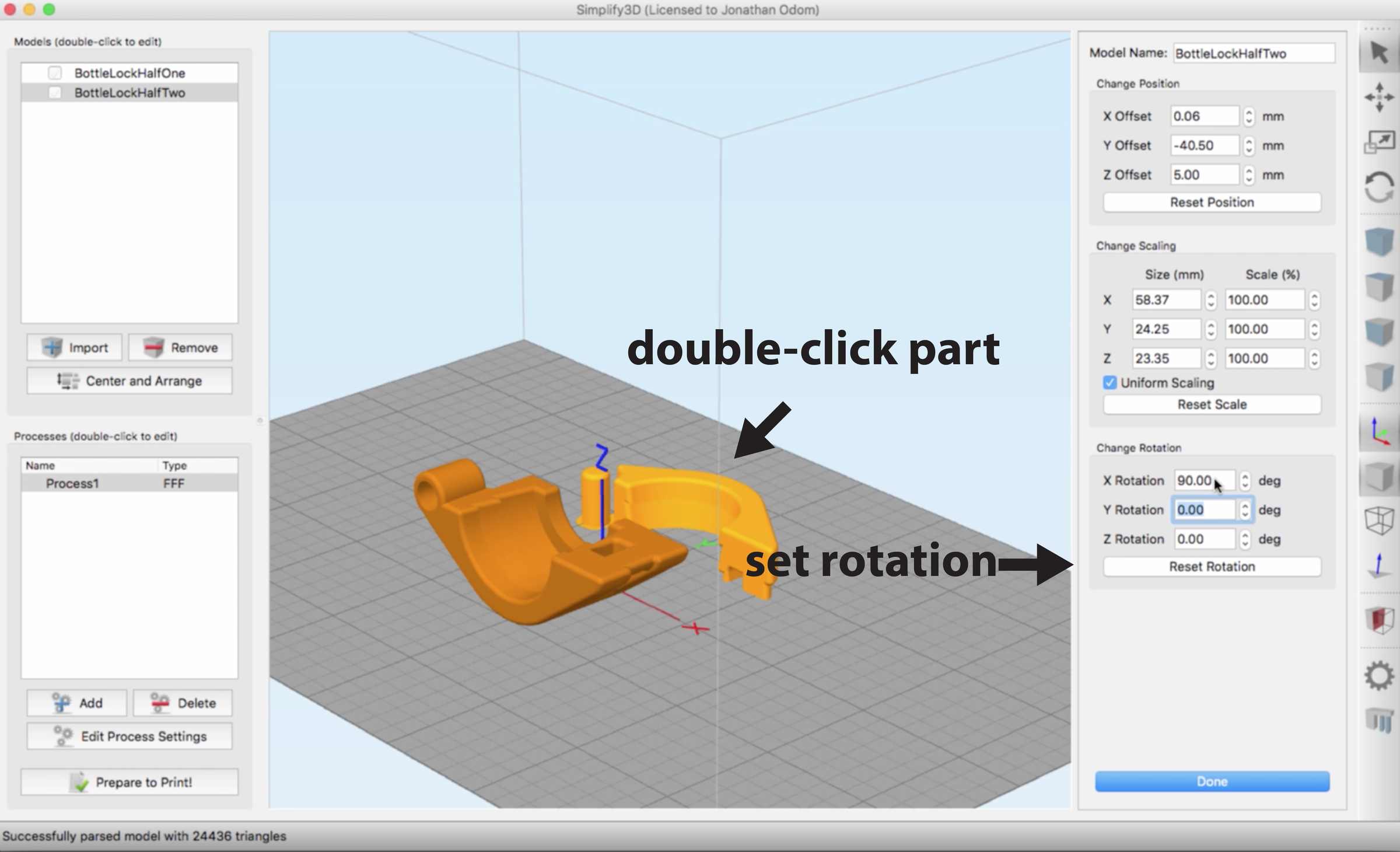Decrease X Scale percentage with stepper
The width and height of the screenshot is (1400, 852).
pyautogui.click(x=1314, y=303)
